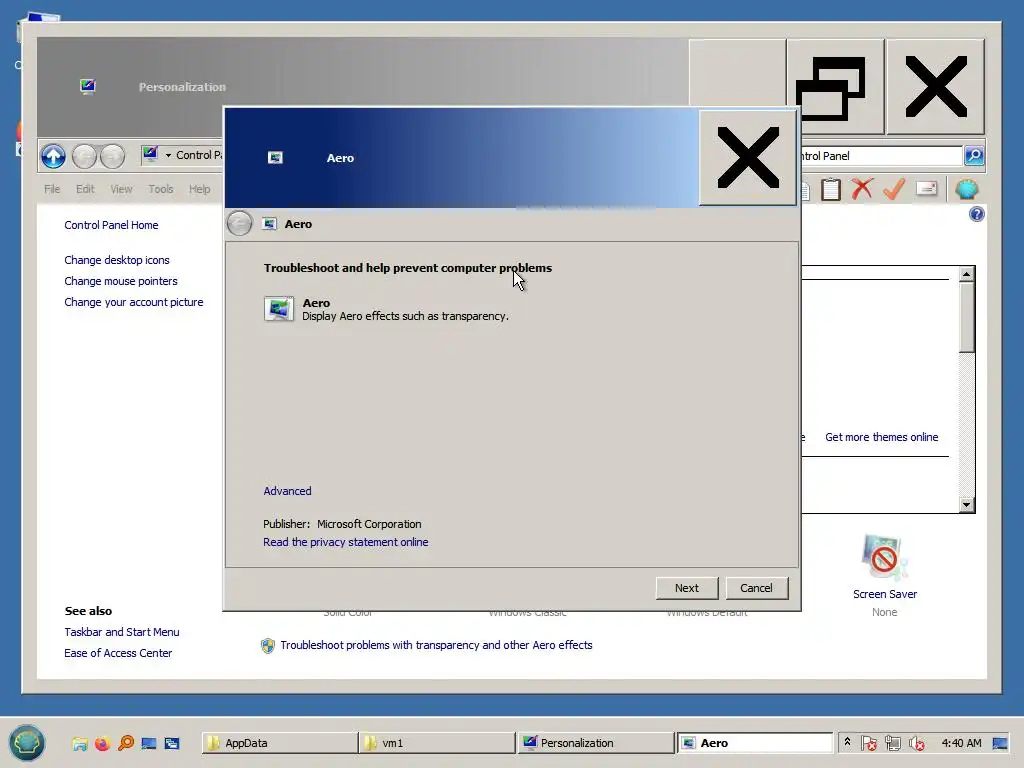Switch to AppData taskbar window
The image size is (1024, 768).
280,743
